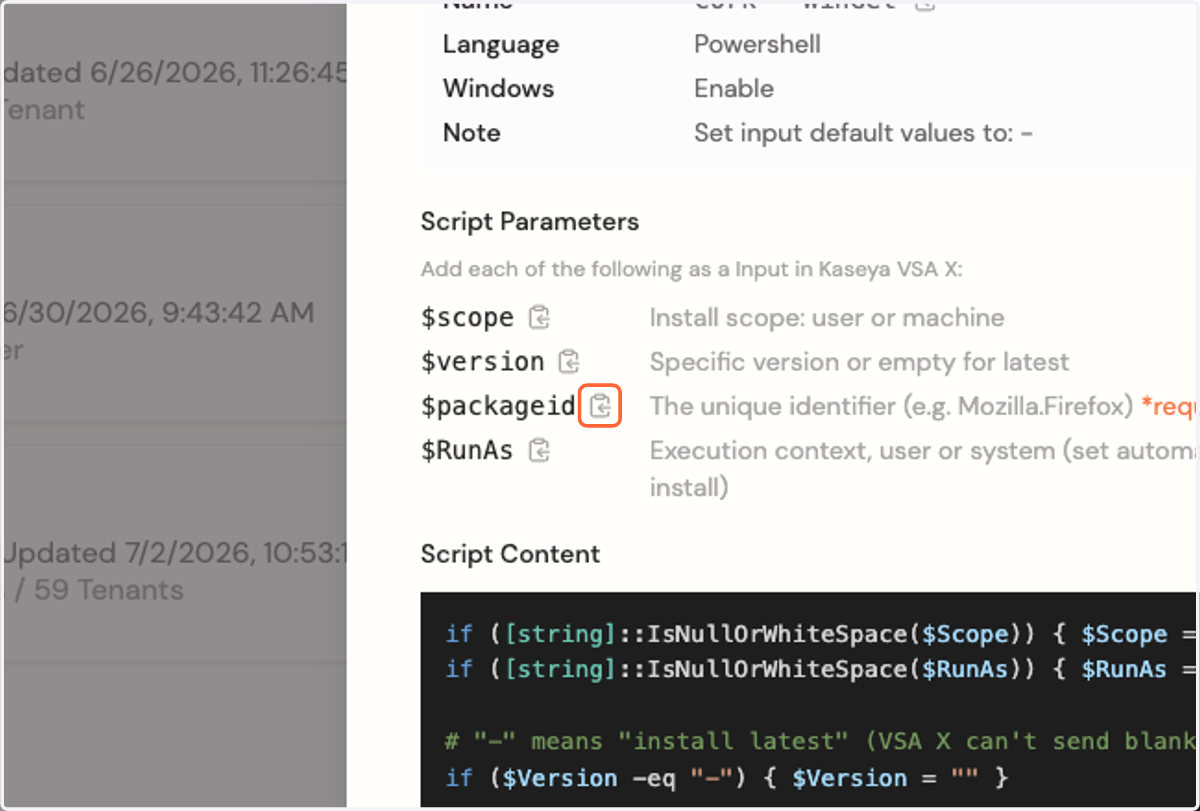Click the 'install latest' code comment line
Viewport: 1200px width, 811px height.
[820, 741]
